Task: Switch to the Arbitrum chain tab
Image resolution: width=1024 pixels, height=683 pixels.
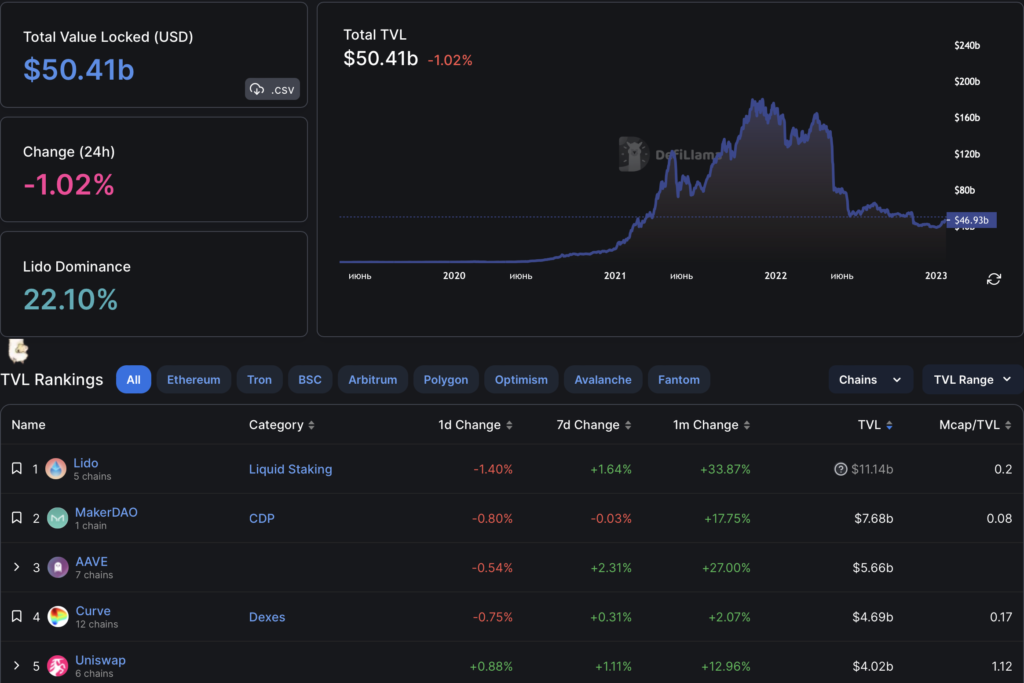Action: (x=372, y=380)
